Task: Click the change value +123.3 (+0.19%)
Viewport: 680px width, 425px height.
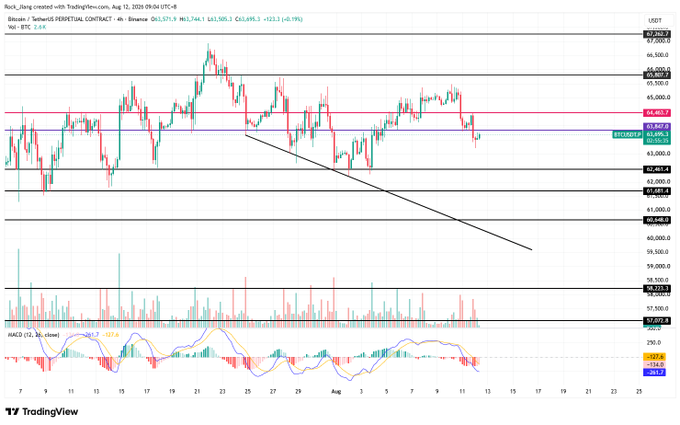Action: click(x=283, y=19)
